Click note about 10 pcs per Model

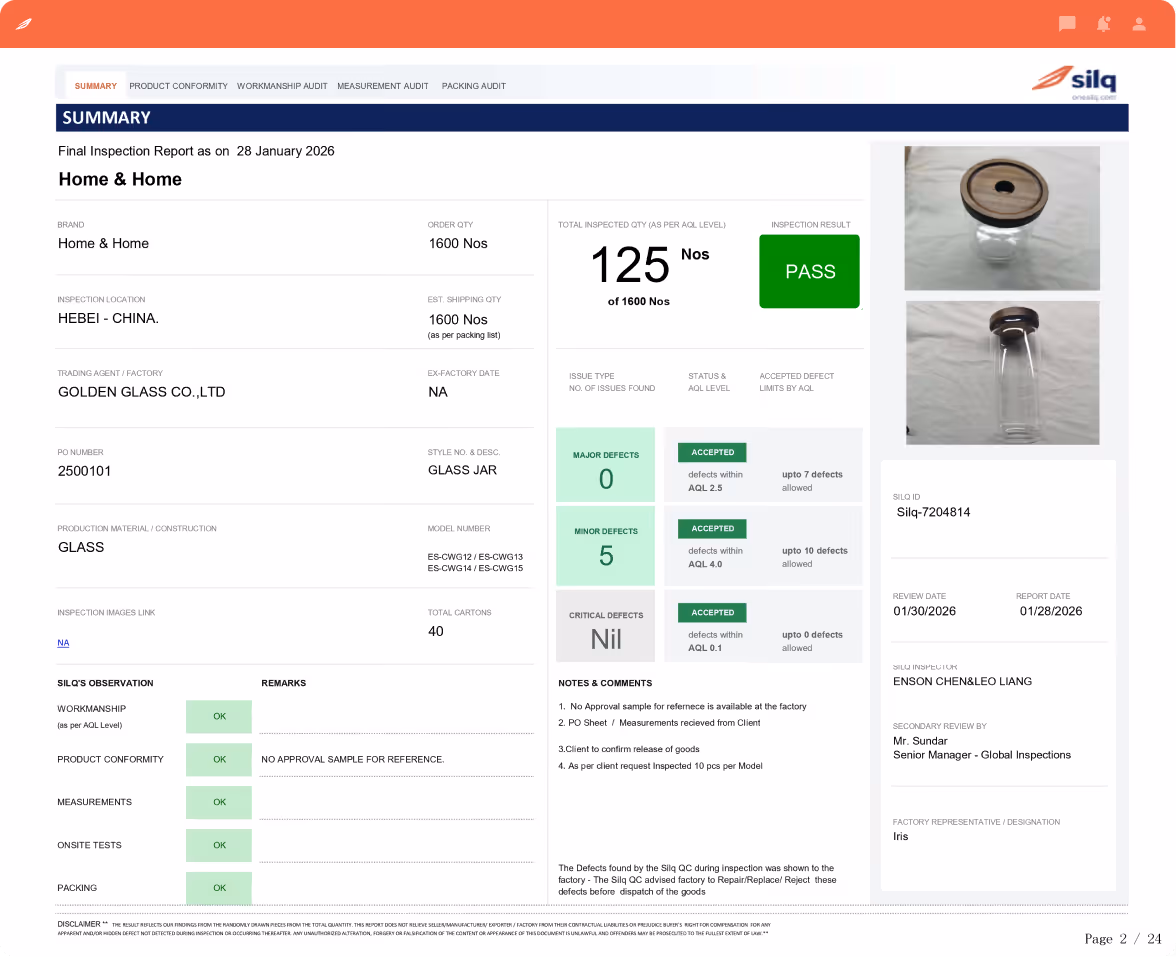660,766
